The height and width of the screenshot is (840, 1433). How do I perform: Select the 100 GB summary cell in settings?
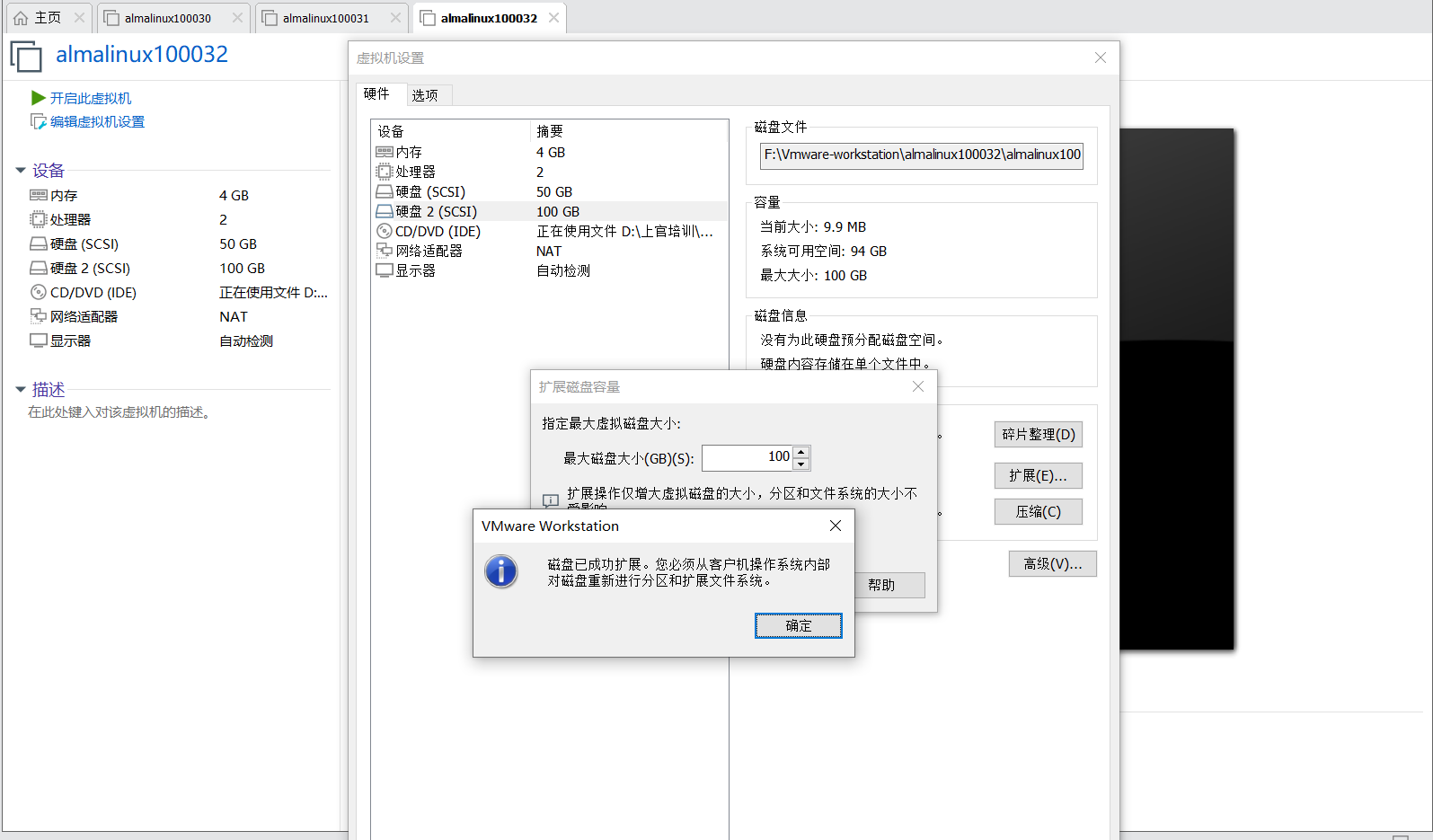click(x=558, y=211)
